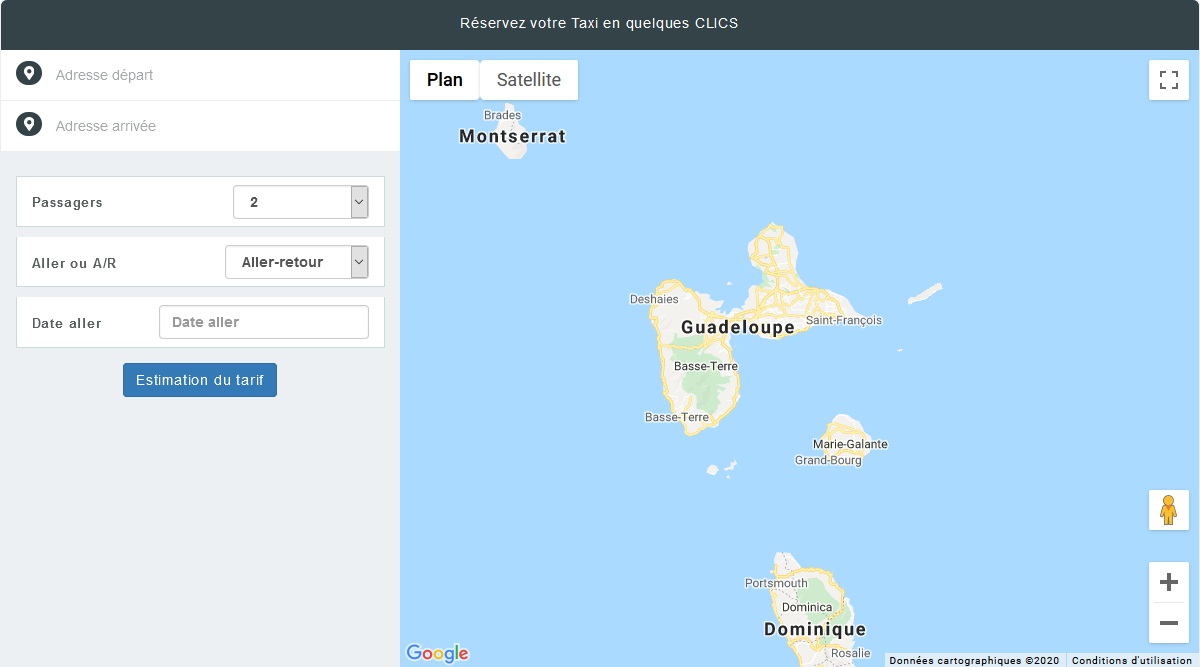Open the Conditions d'utilisation link
Image resolution: width=1200 pixels, height=667 pixels.
1131,660
